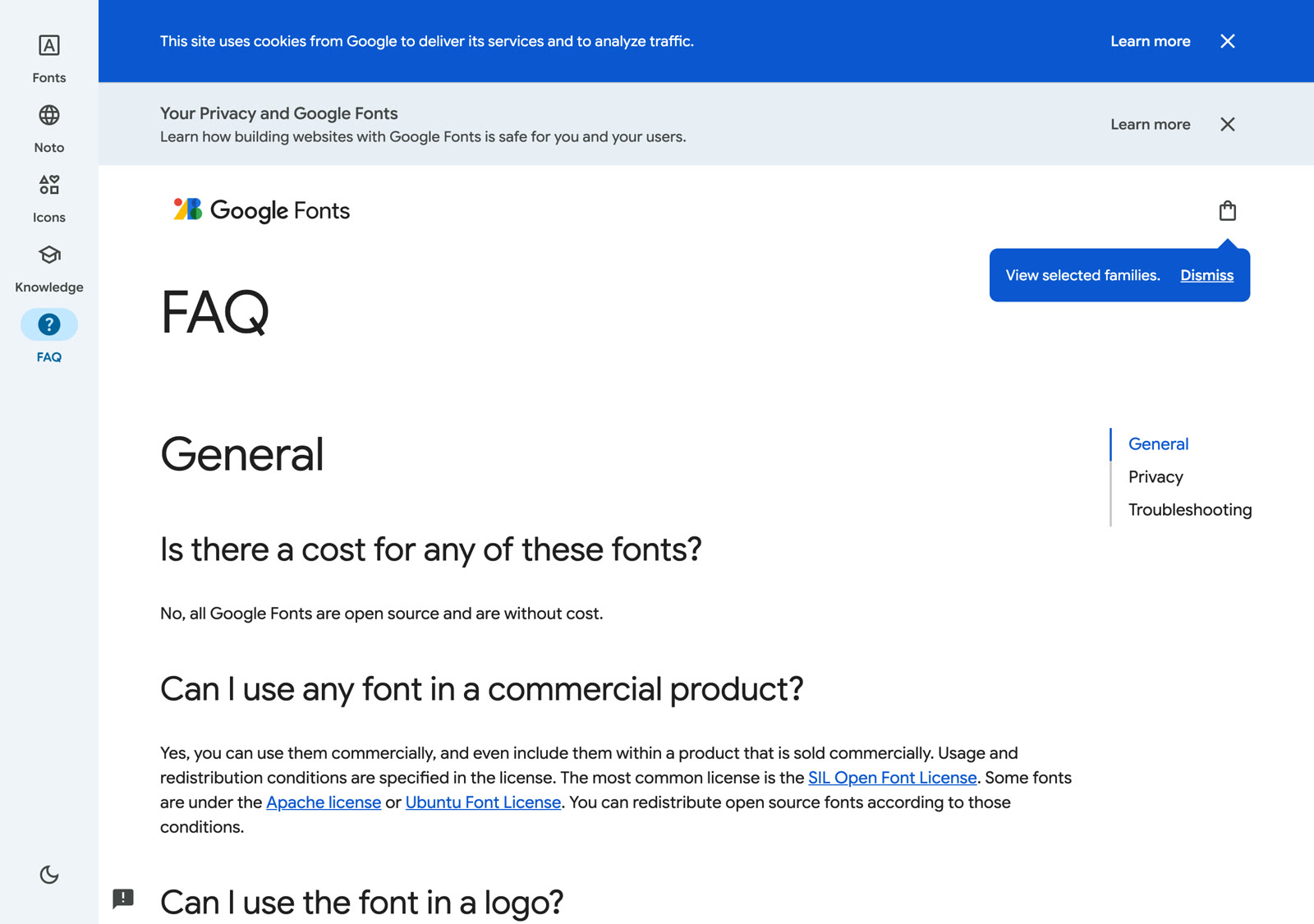This screenshot has width=1314, height=924.
Task: Jump to the Privacy section link
Action: tap(1155, 477)
